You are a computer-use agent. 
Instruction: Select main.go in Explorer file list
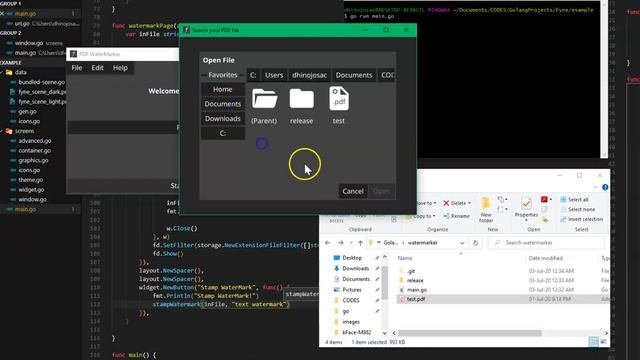point(413,290)
